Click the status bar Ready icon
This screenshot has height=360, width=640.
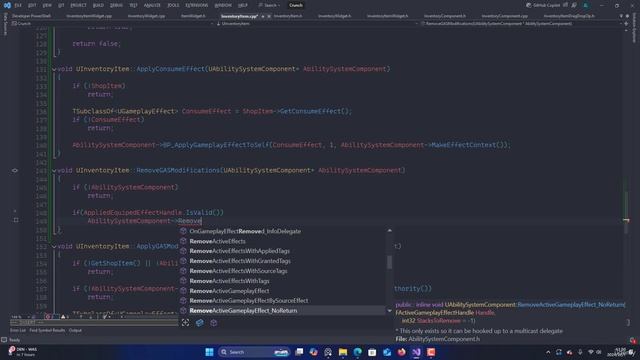[4, 340]
